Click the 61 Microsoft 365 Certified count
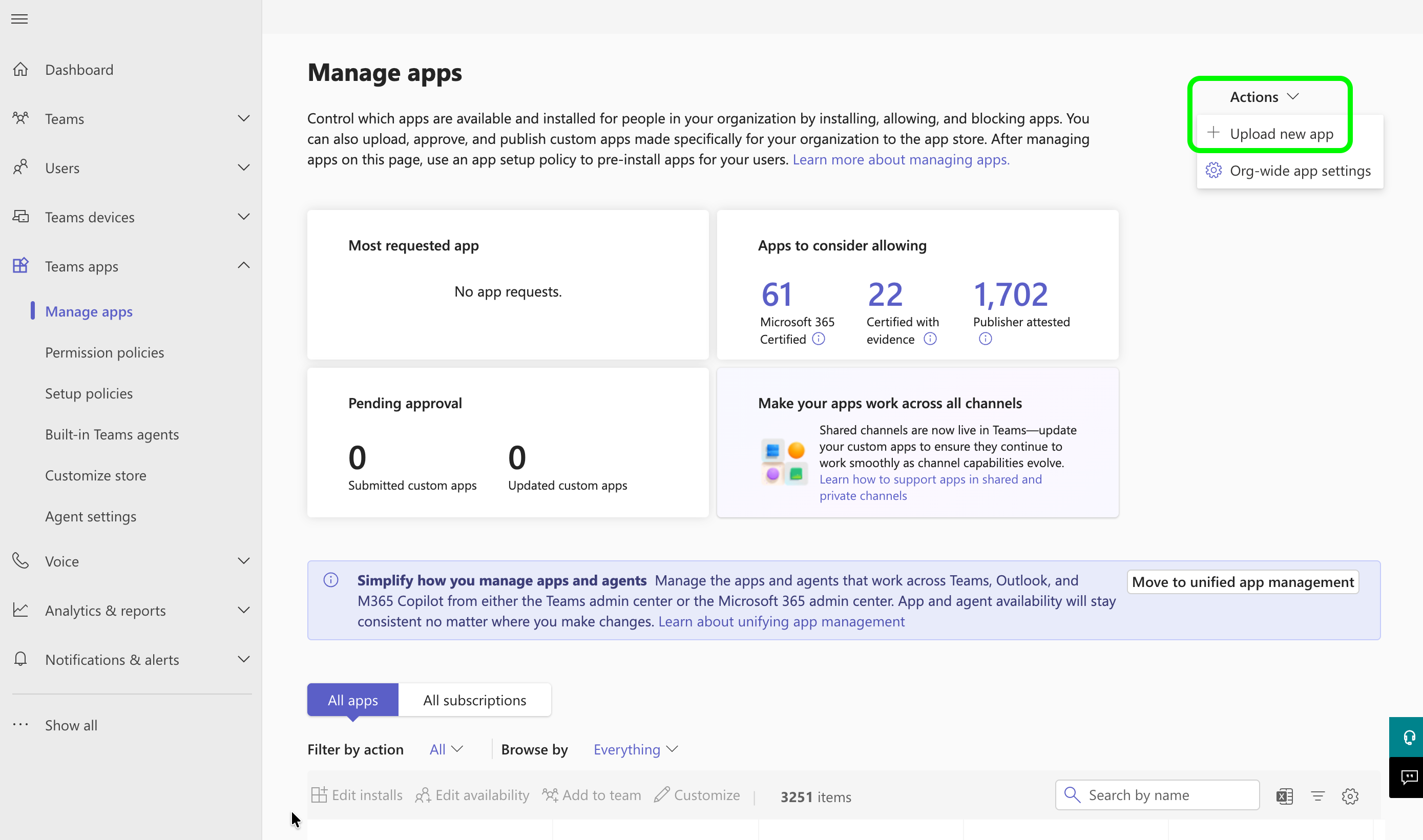Screen dimensions: 1423x840 777,295
